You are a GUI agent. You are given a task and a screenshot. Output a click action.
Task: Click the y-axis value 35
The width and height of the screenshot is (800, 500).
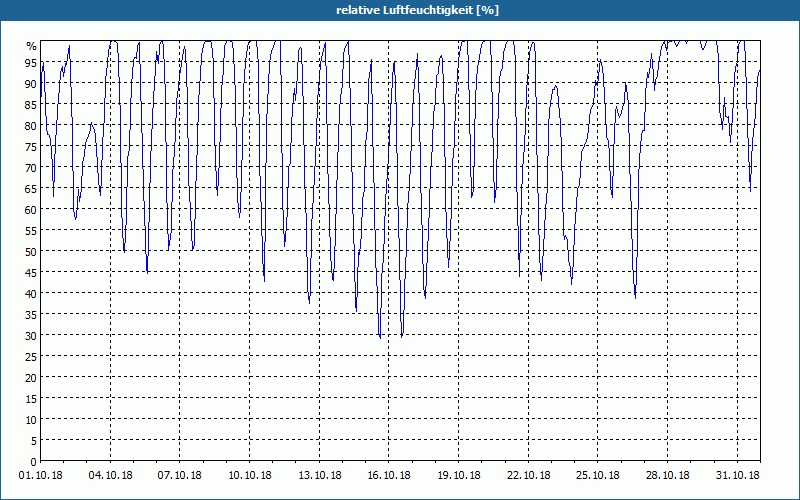click(31, 315)
